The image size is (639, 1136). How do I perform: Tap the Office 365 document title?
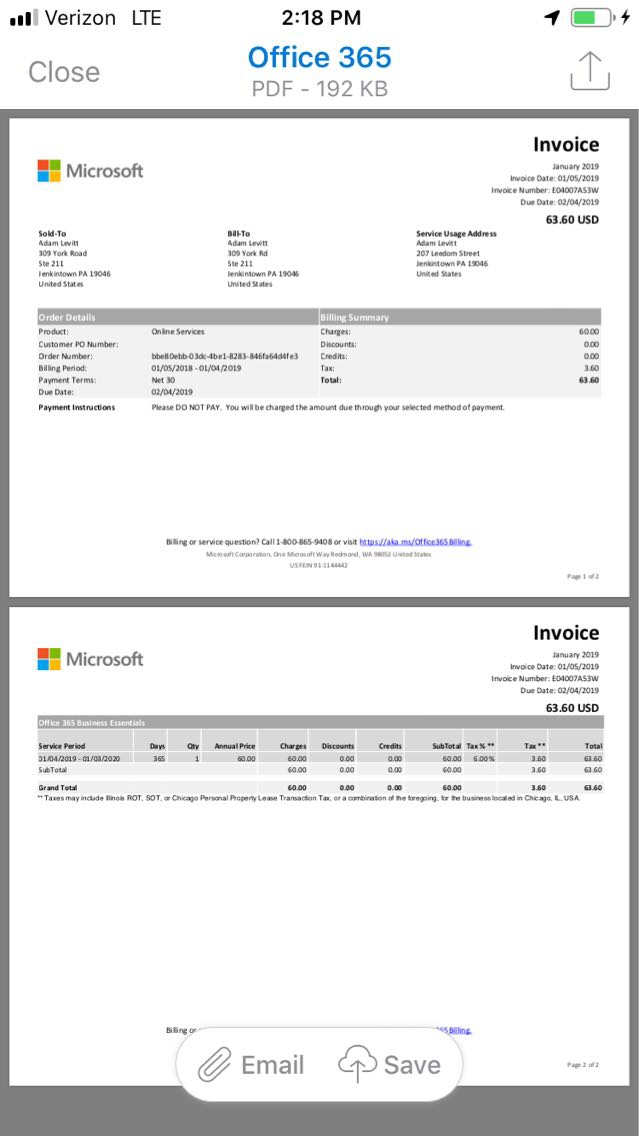click(319, 57)
